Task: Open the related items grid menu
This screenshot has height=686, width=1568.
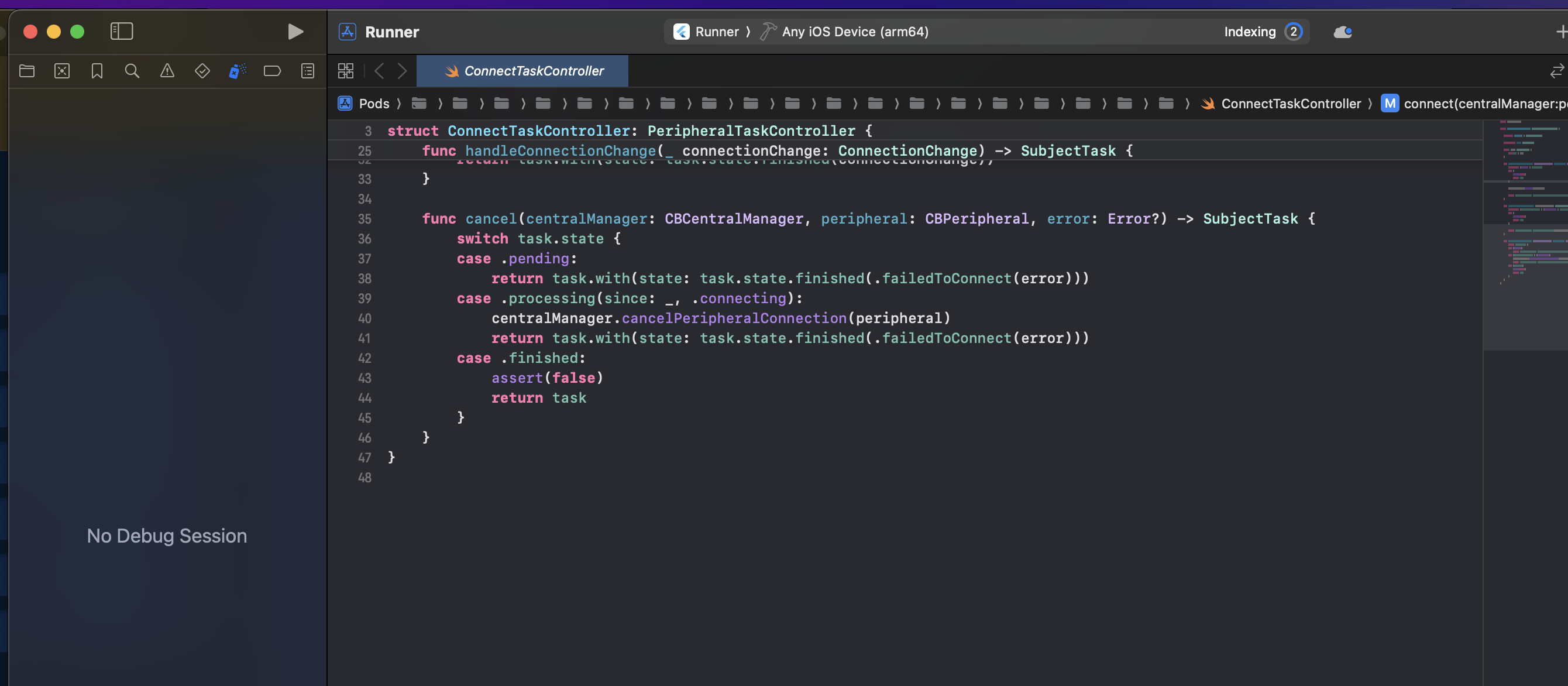Action: tap(345, 71)
